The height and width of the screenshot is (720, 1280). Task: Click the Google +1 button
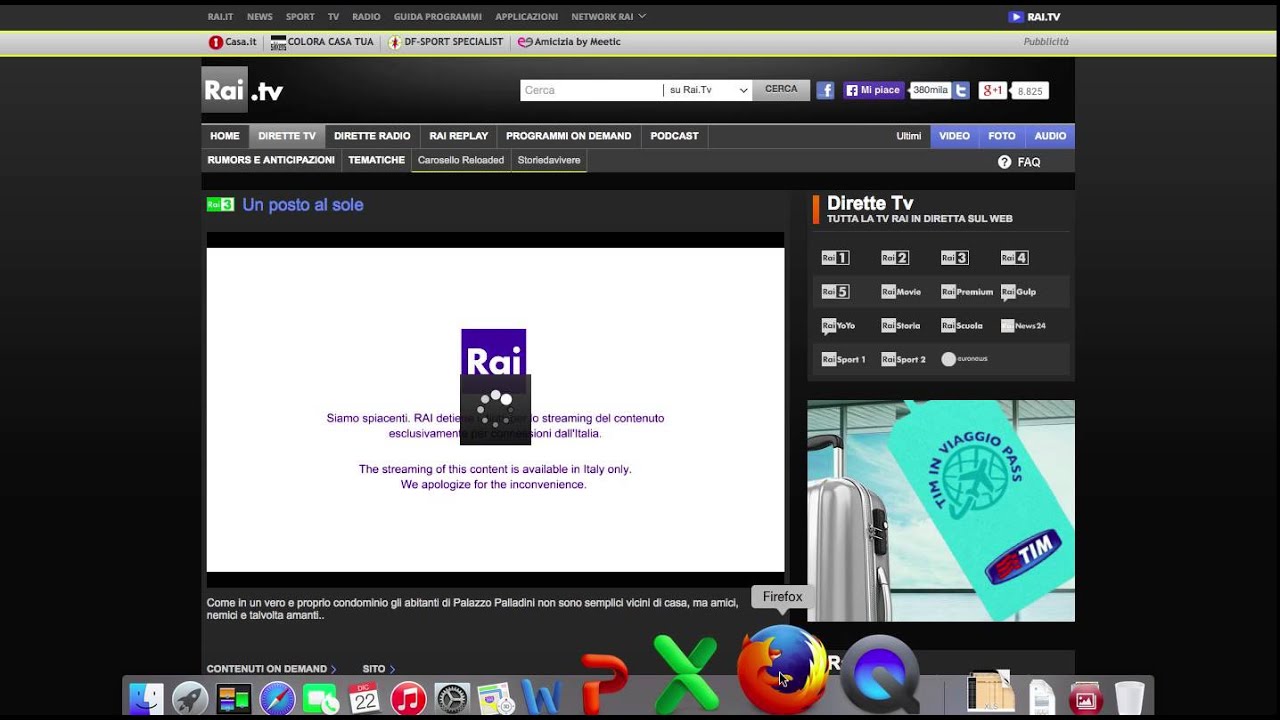992,90
